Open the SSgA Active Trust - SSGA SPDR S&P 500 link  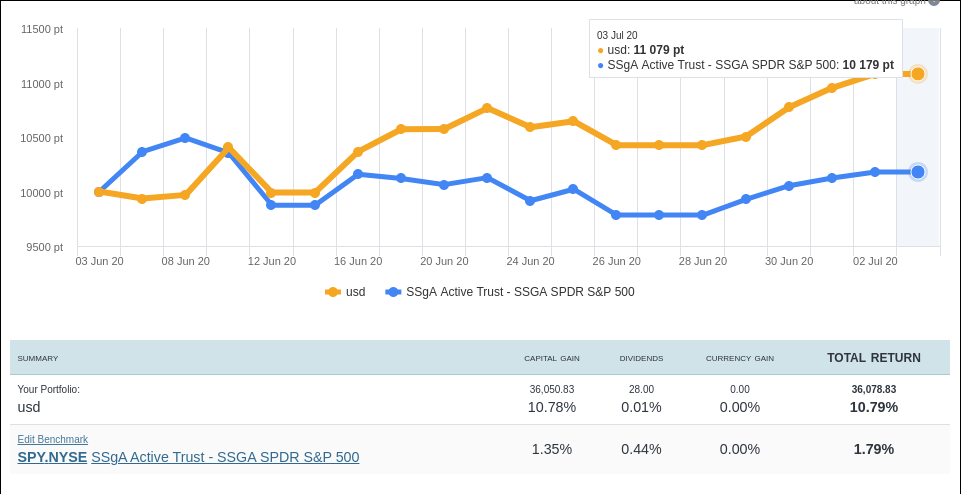point(225,457)
